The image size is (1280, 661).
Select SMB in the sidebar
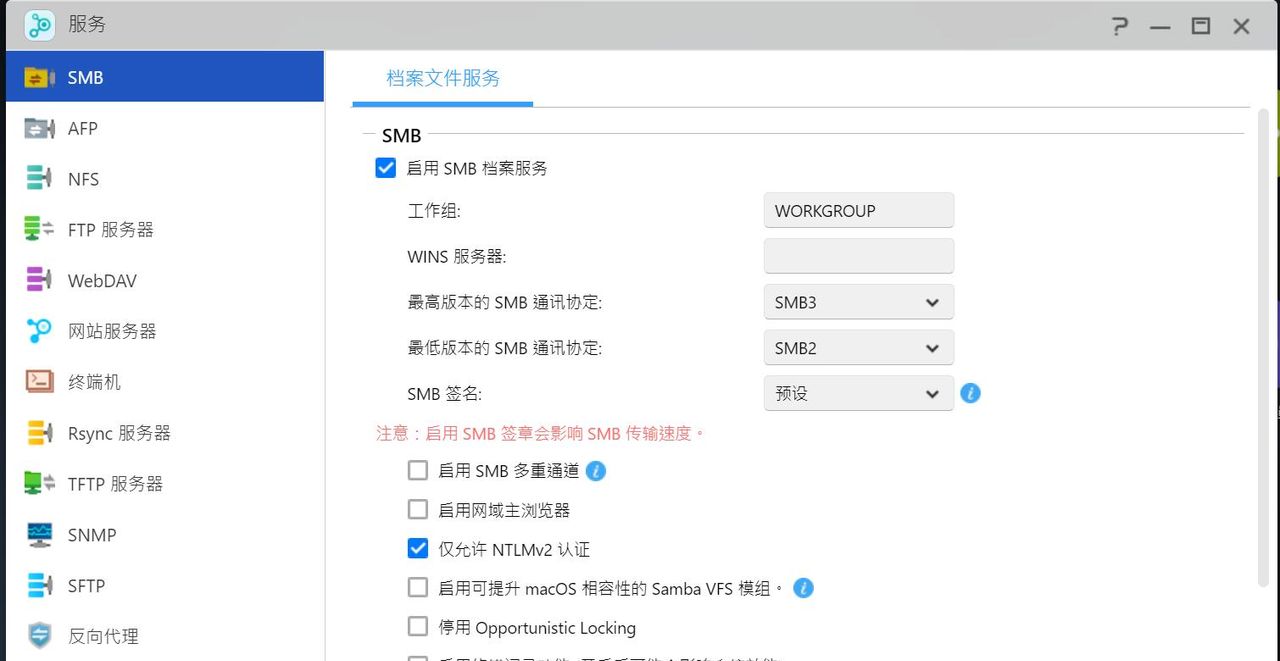pyautogui.click(x=165, y=77)
